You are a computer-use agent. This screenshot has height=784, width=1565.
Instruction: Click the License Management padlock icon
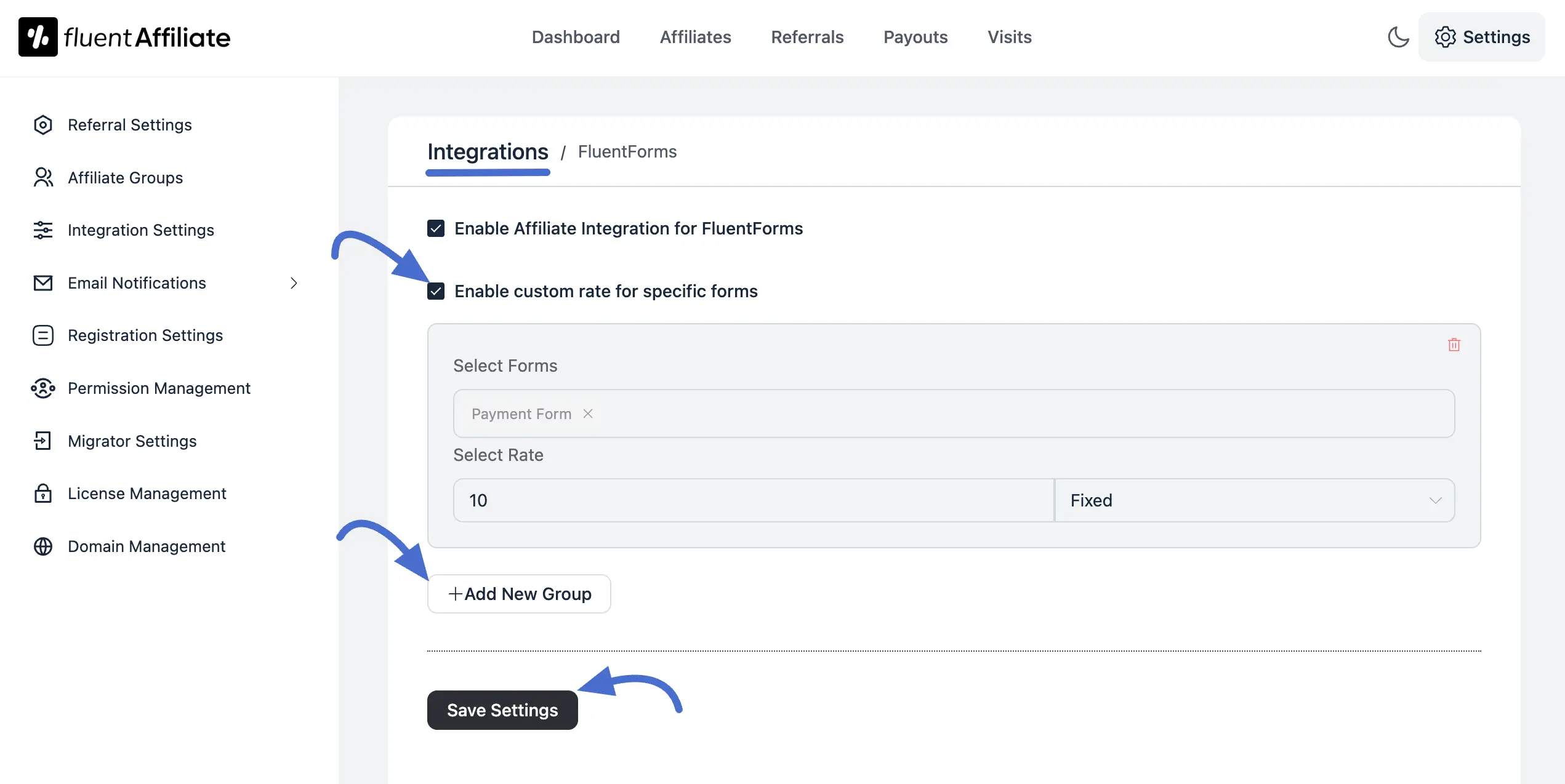coord(42,494)
